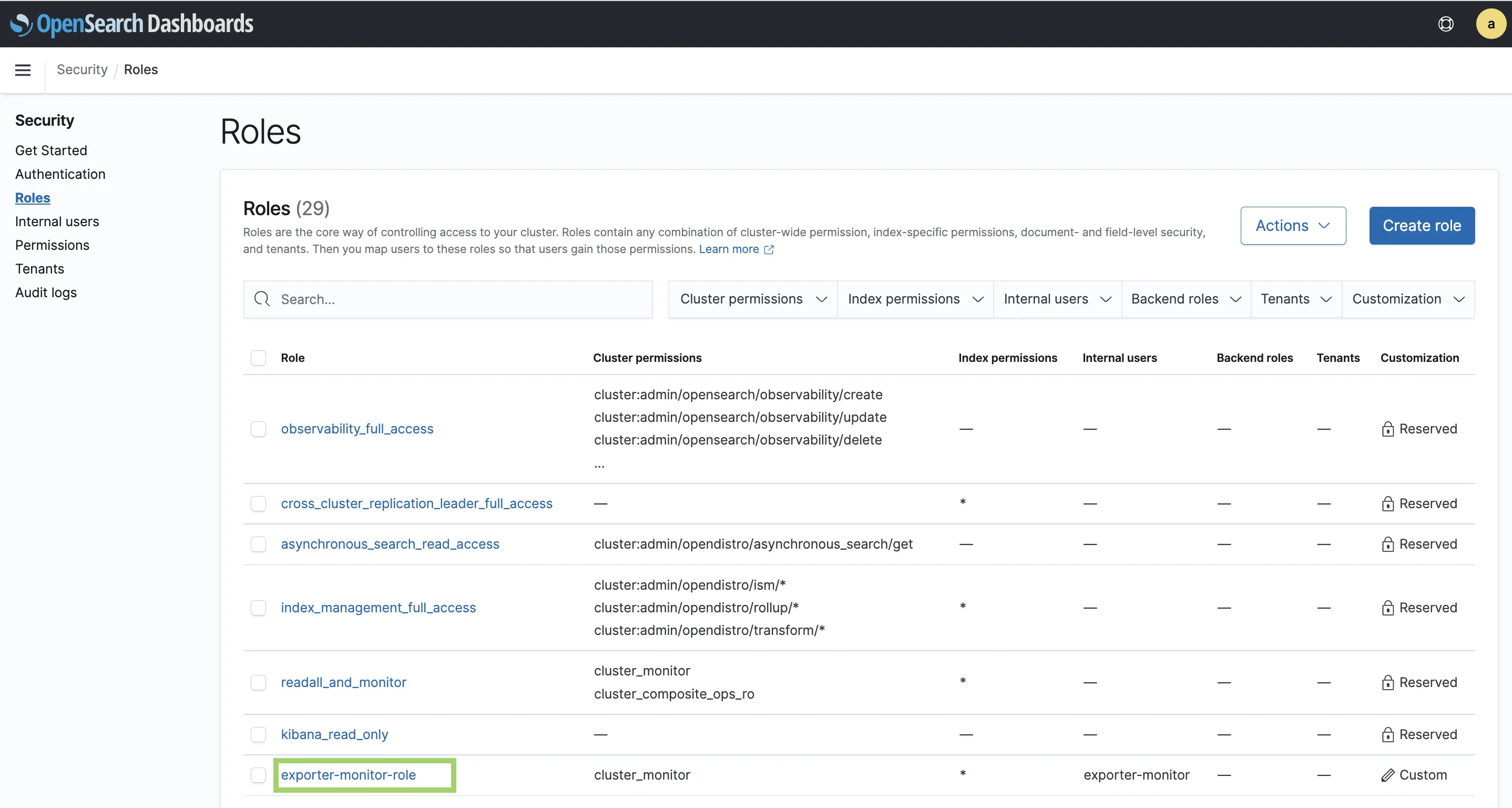Screen dimensions: 1512x808
Task: Click the Learn more external link icon
Action: point(769,249)
